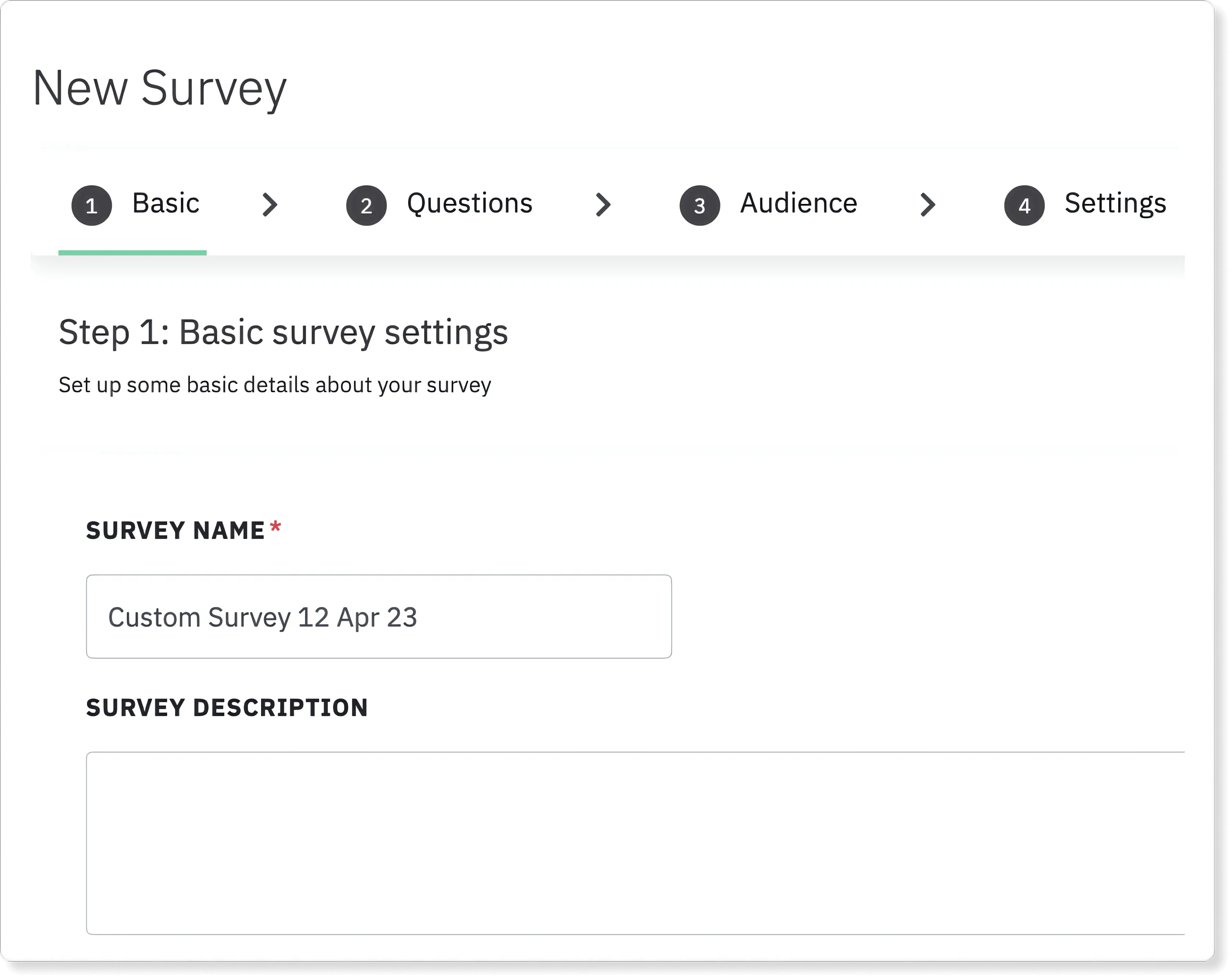Click the chevron arrow after Questions
This screenshot has width=1232, height=979.
coord(603,205)
